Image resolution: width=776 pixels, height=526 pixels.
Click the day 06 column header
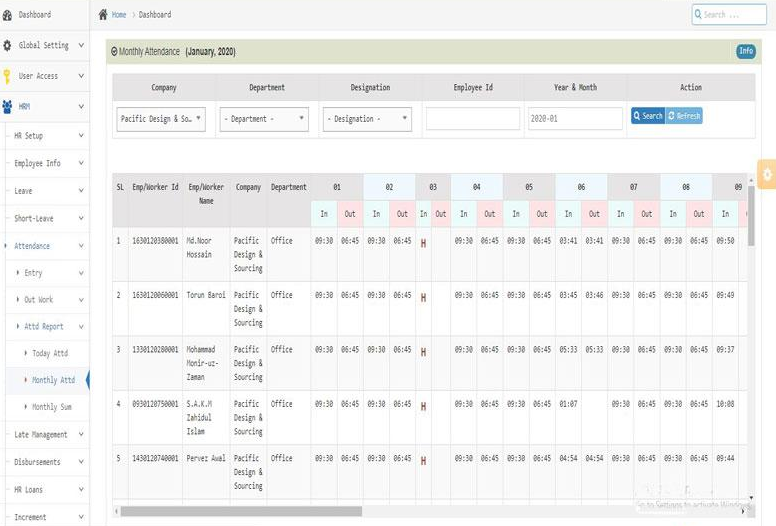click(x=582, y=187)
